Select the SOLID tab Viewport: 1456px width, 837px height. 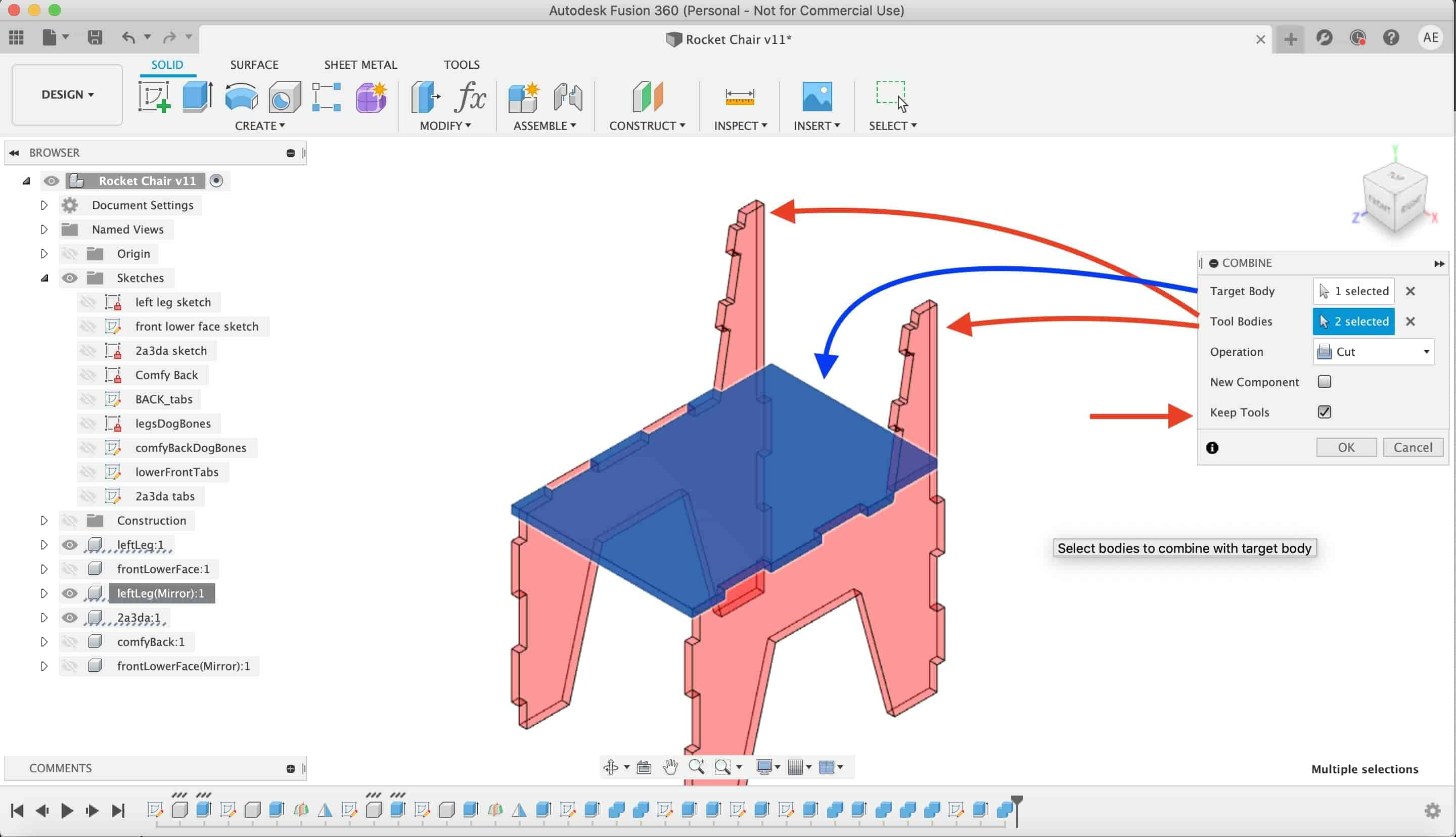[167, 64]
